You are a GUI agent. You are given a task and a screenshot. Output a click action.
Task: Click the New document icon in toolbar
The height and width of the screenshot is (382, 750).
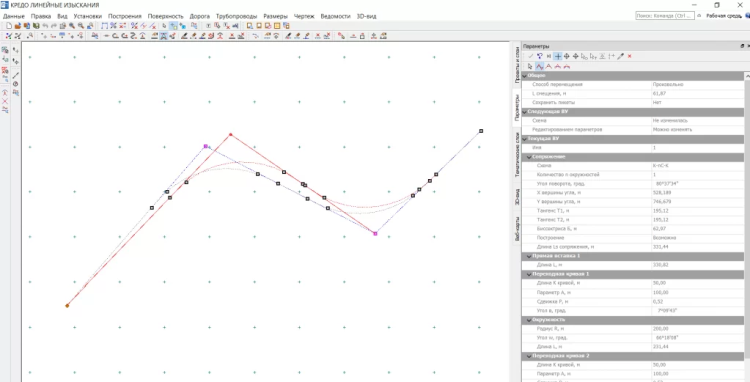(9, 25)
